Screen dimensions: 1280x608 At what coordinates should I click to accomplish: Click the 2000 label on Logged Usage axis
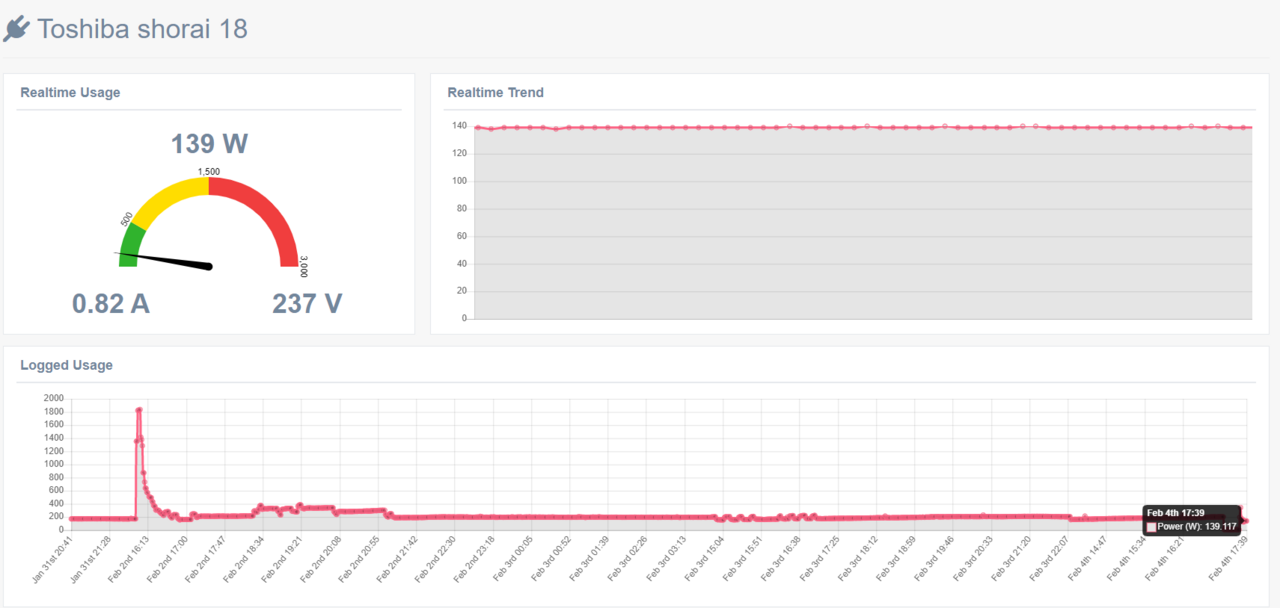point(54,398)
